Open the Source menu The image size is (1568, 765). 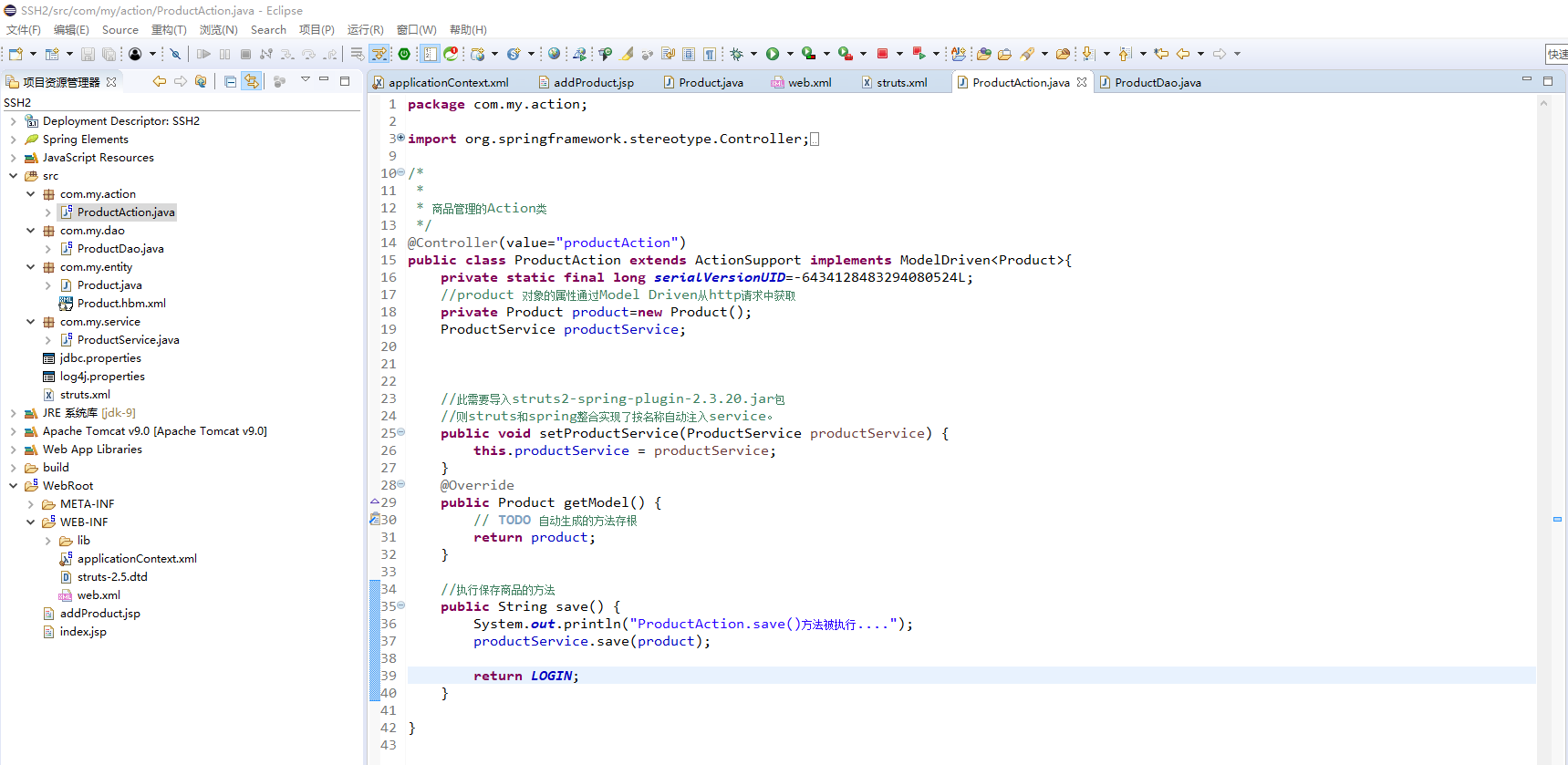(120, 30)
